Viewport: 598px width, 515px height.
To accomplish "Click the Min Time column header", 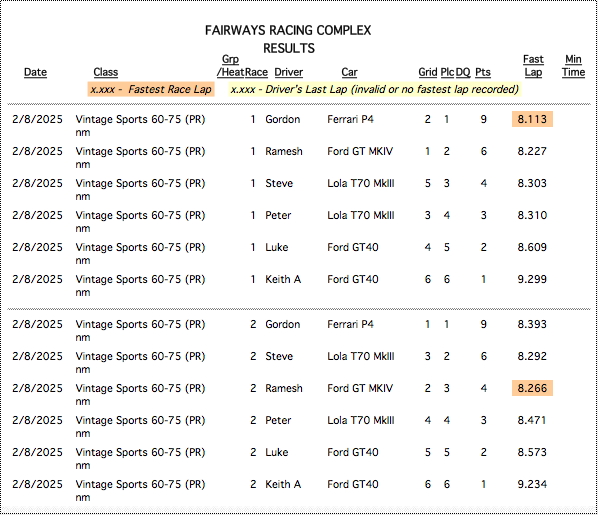I will pyautogui.click(x=573, y=66).
